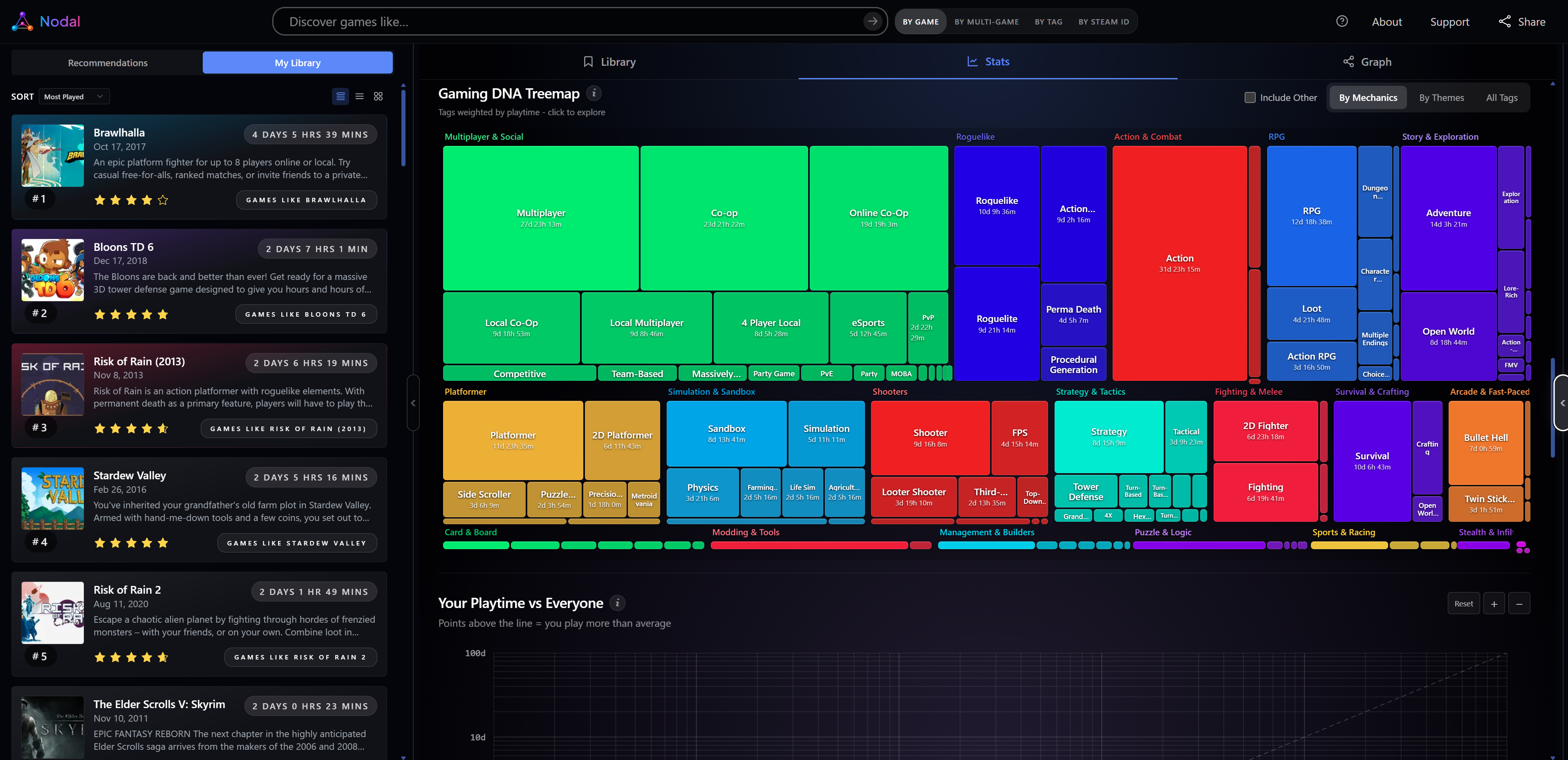Collapse the left library panel

point(413,403)
